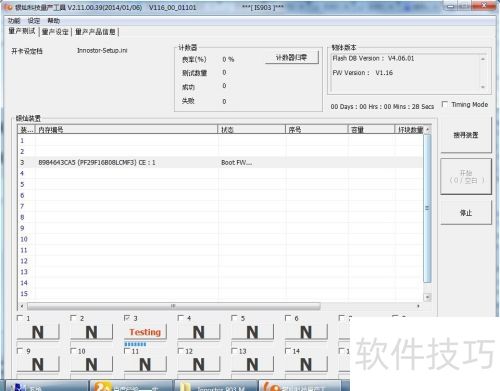Open the 设定 menu
The image size is (500, 391).
coord(34,21)
